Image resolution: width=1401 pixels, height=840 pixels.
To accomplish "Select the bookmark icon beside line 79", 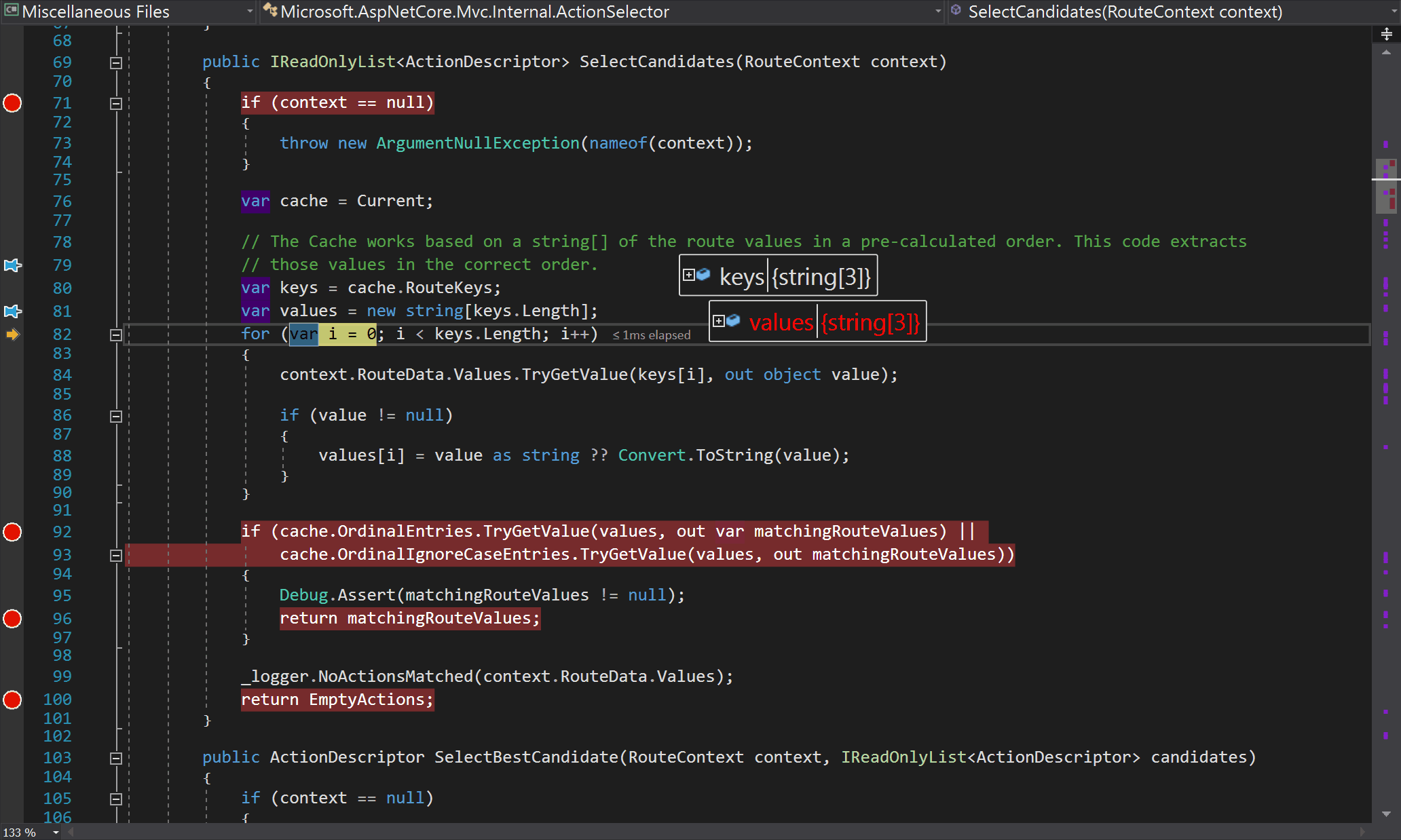I will tap(12, 265).
